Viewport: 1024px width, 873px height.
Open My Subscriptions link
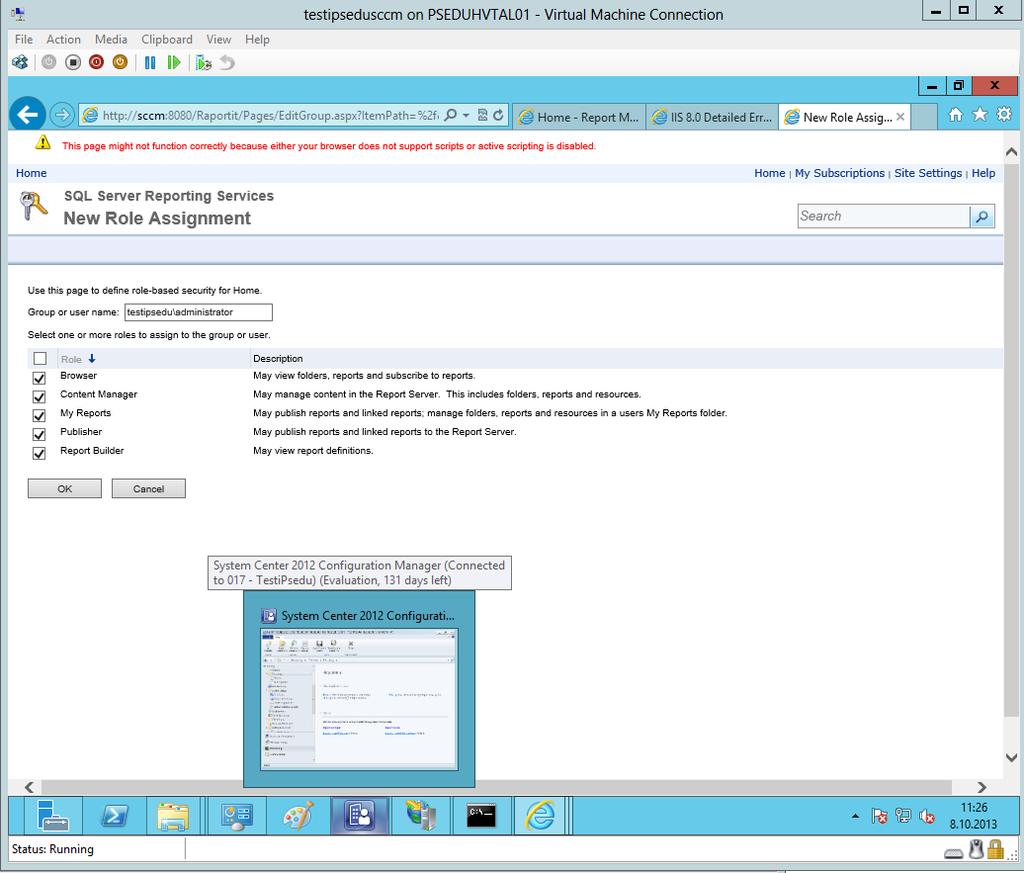[839, 173]
